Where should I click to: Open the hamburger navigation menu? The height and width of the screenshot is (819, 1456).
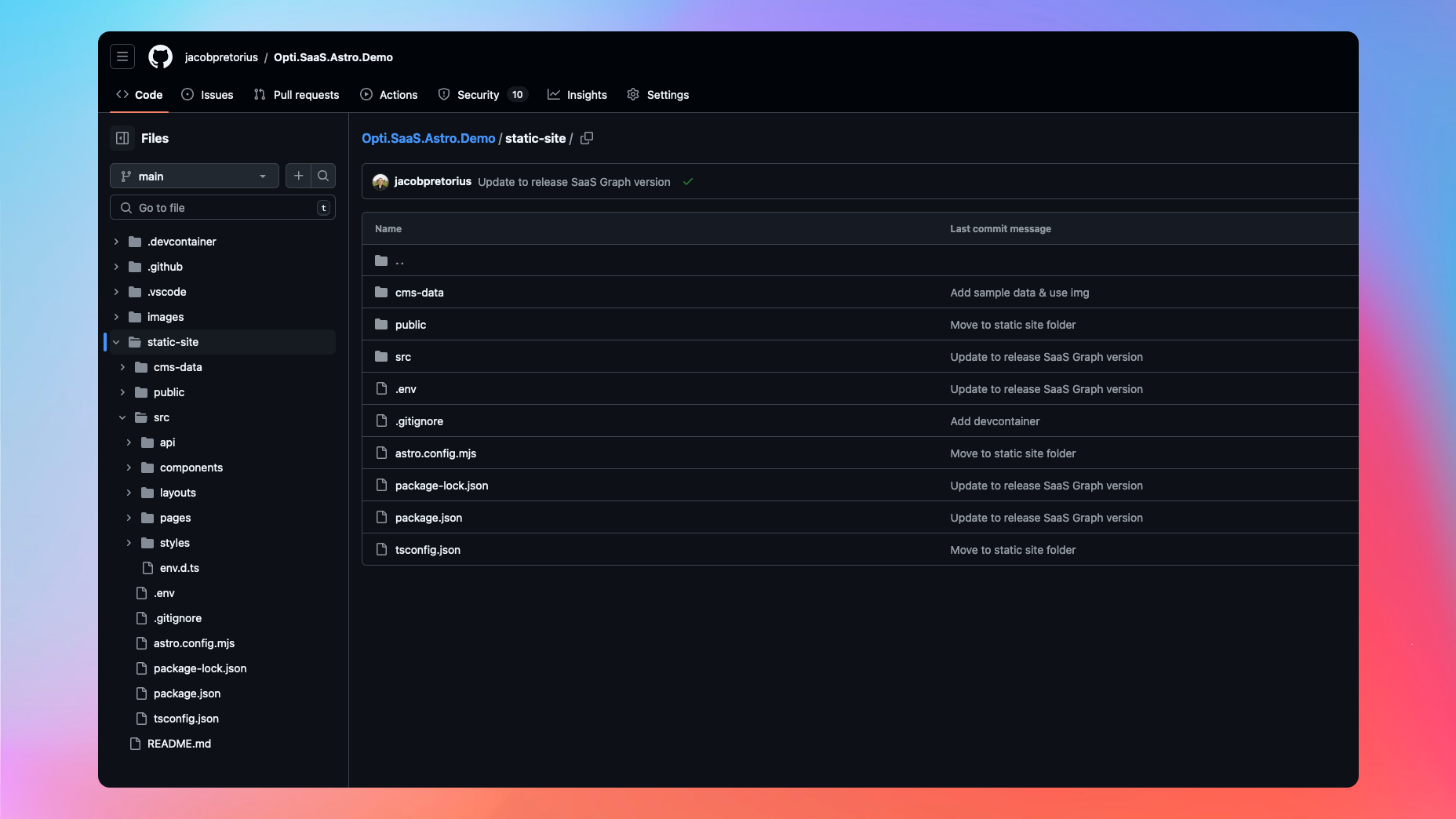(x=122, y=56)
